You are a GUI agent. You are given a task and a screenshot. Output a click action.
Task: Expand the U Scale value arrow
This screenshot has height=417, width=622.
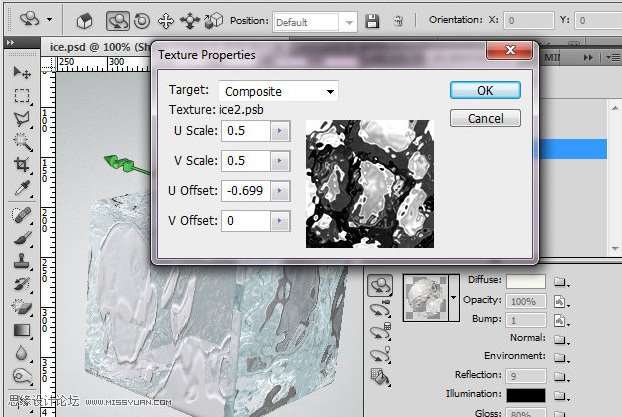click(280, 131)
